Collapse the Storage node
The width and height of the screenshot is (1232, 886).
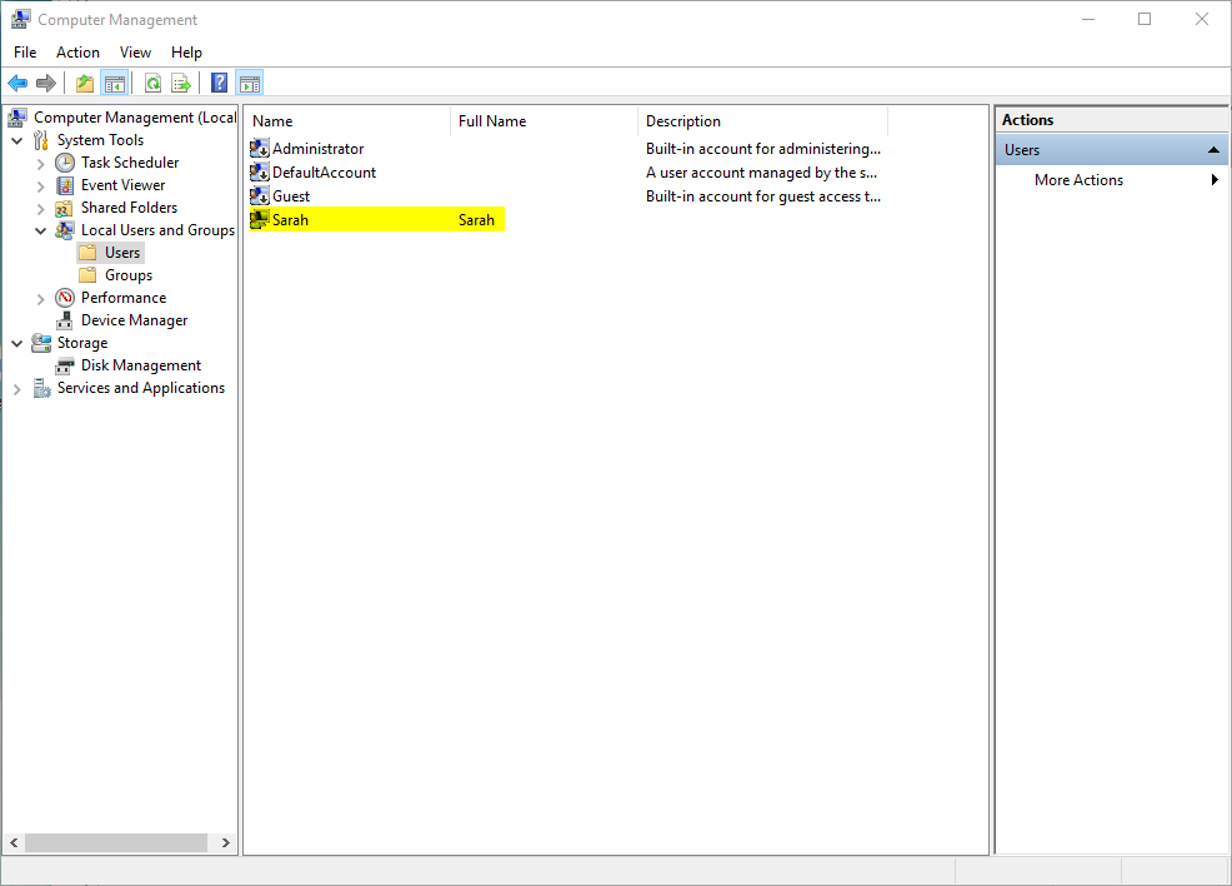coord(17,343)
